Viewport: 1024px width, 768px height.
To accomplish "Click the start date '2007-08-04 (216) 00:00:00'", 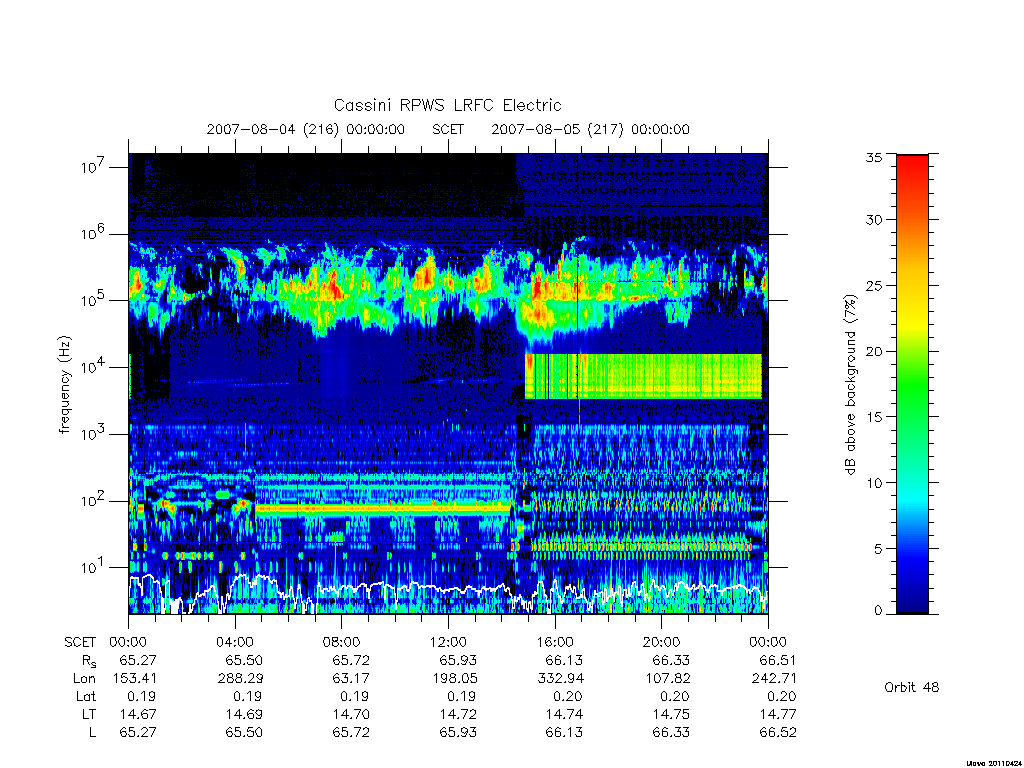I will [306, 129].
